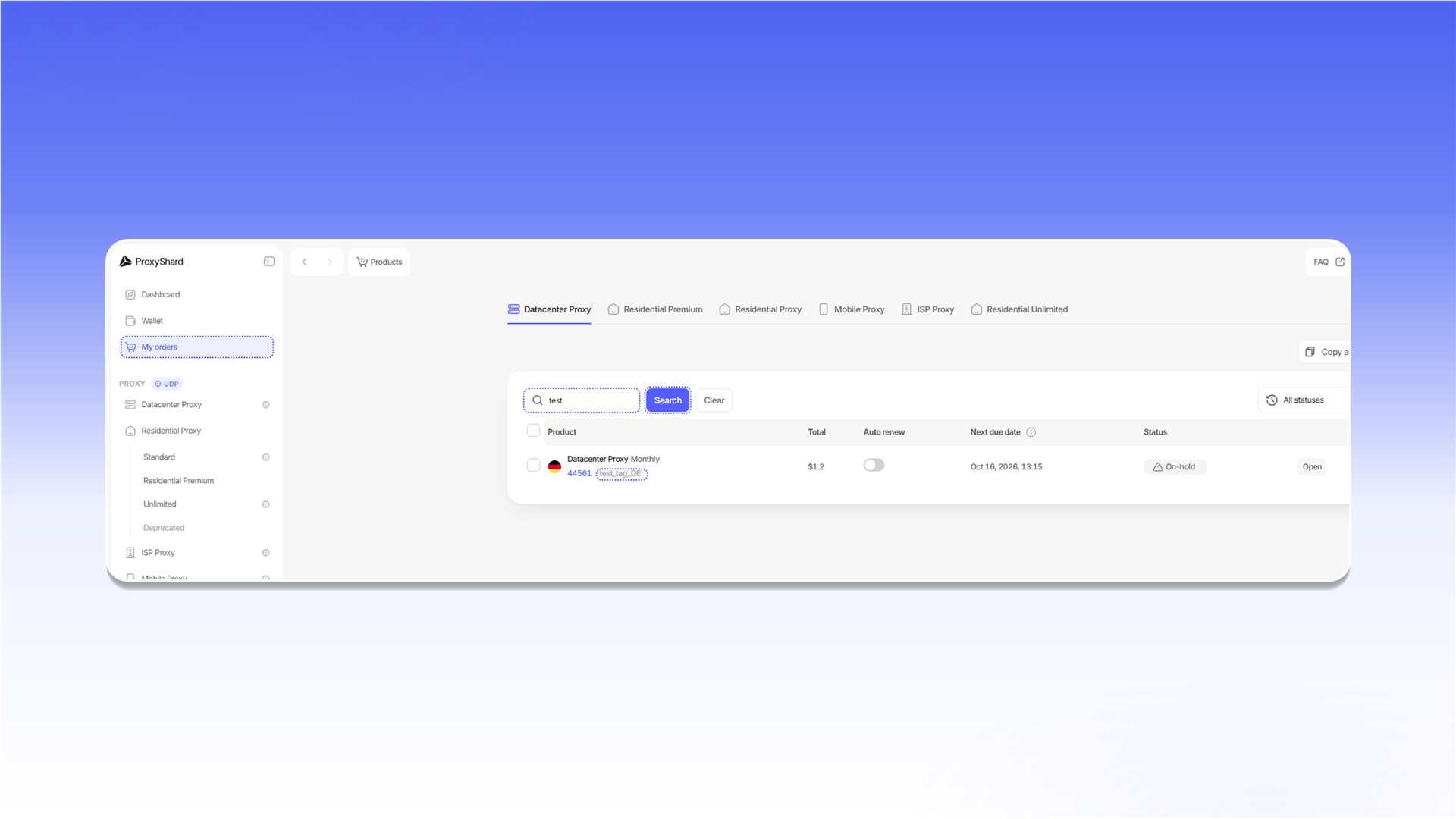This screenshot has height=819, width=1456.
Task: Toggle auto renew for order 44561
Action: pos(874,465)
